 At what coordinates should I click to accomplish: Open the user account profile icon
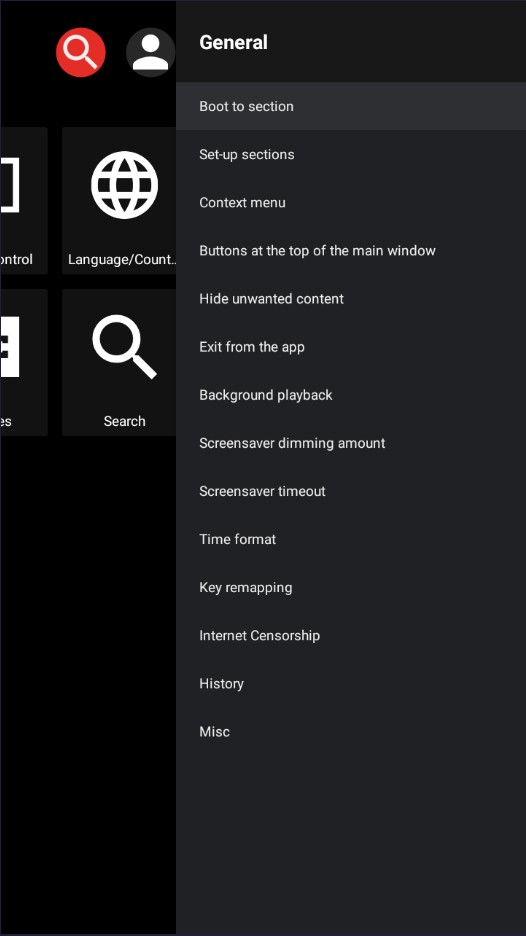pos(150,53)
